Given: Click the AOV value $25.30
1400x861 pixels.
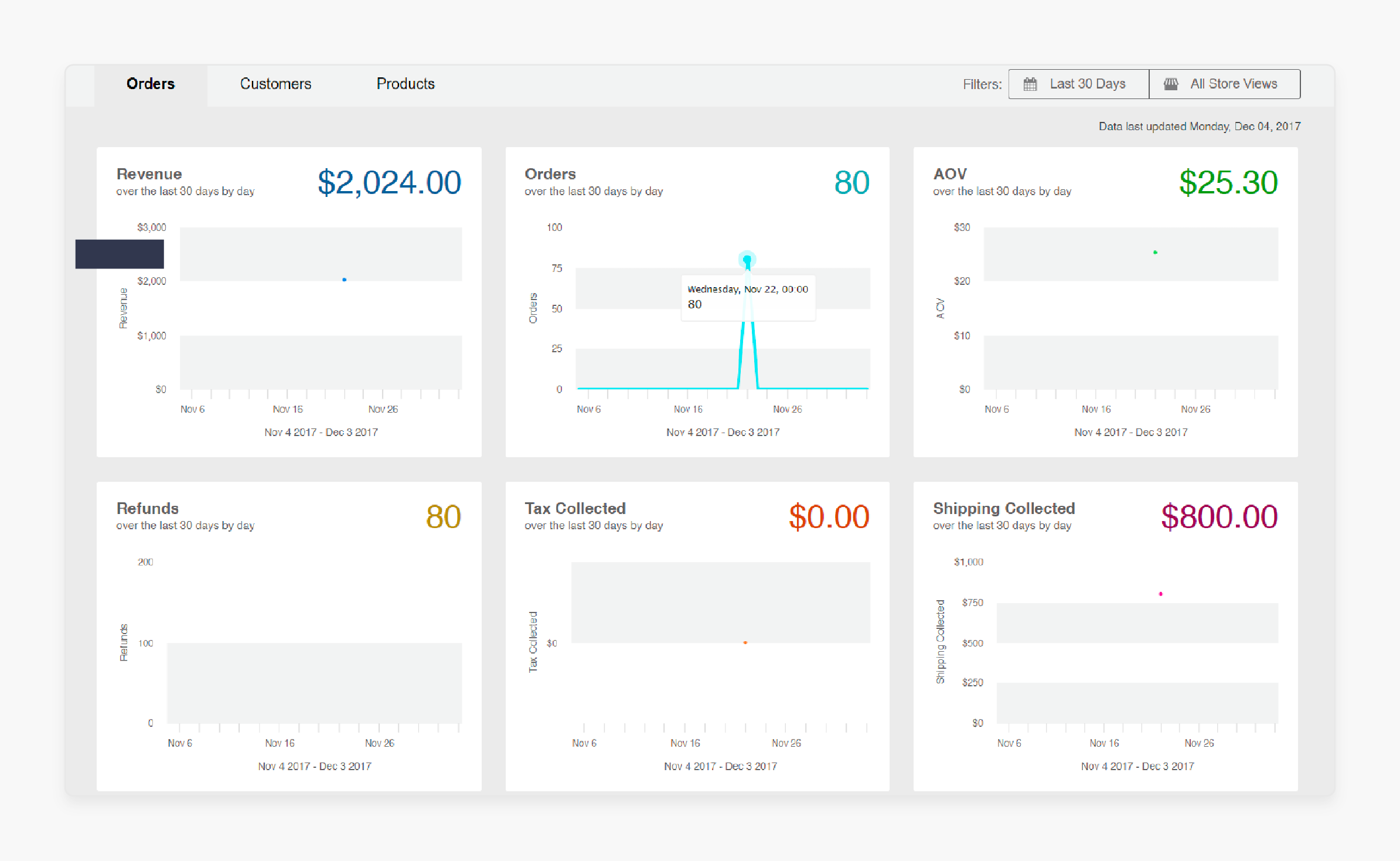Looking at the screenshot, I should [1228, 182].
